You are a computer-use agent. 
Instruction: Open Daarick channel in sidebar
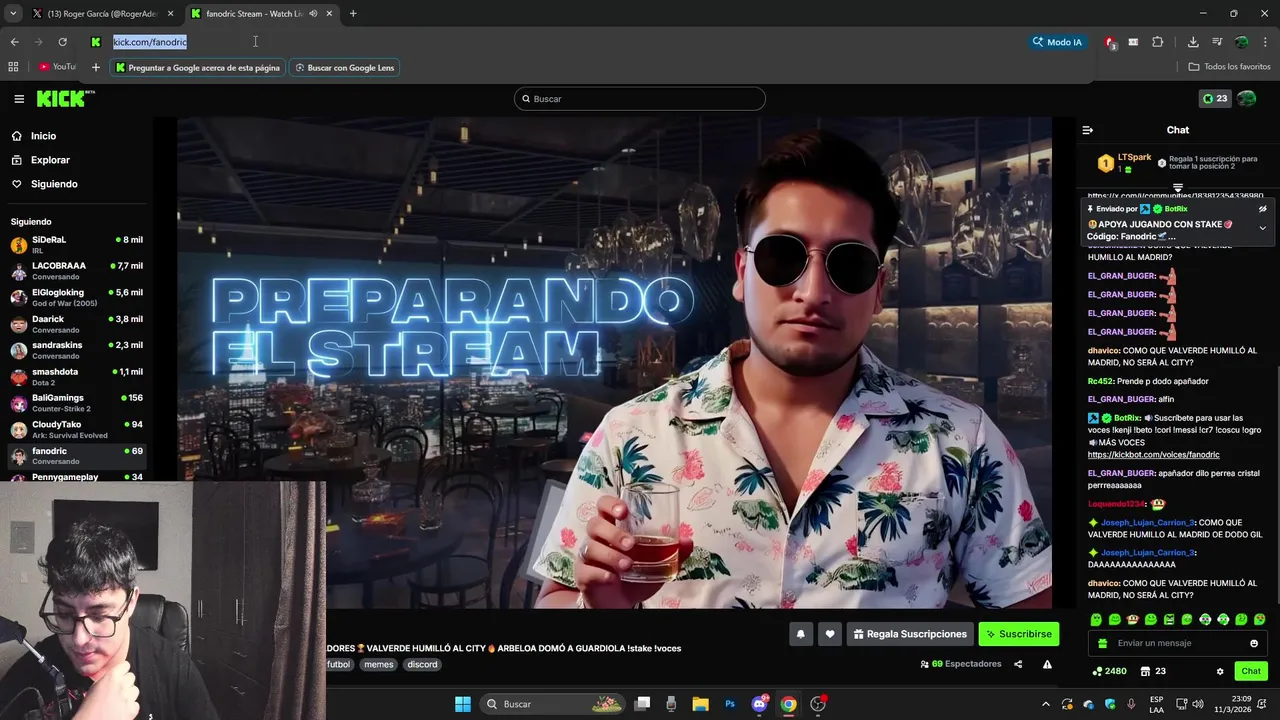point(77,324)
